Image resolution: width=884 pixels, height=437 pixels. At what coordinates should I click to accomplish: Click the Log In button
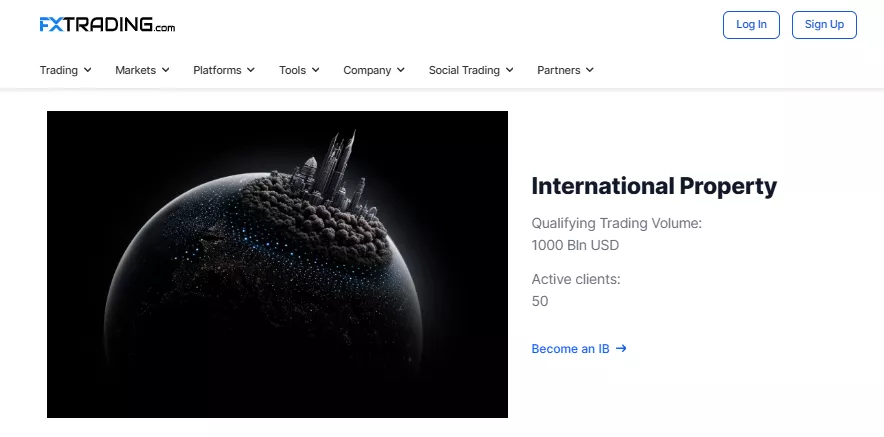[751, 25]
